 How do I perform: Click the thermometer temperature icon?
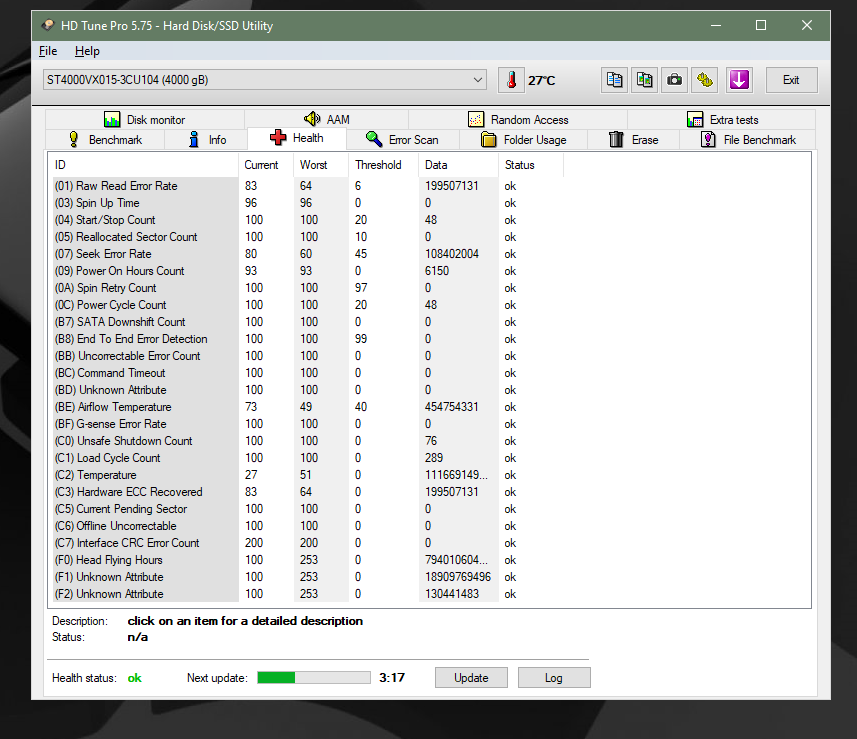pos(512,80)
